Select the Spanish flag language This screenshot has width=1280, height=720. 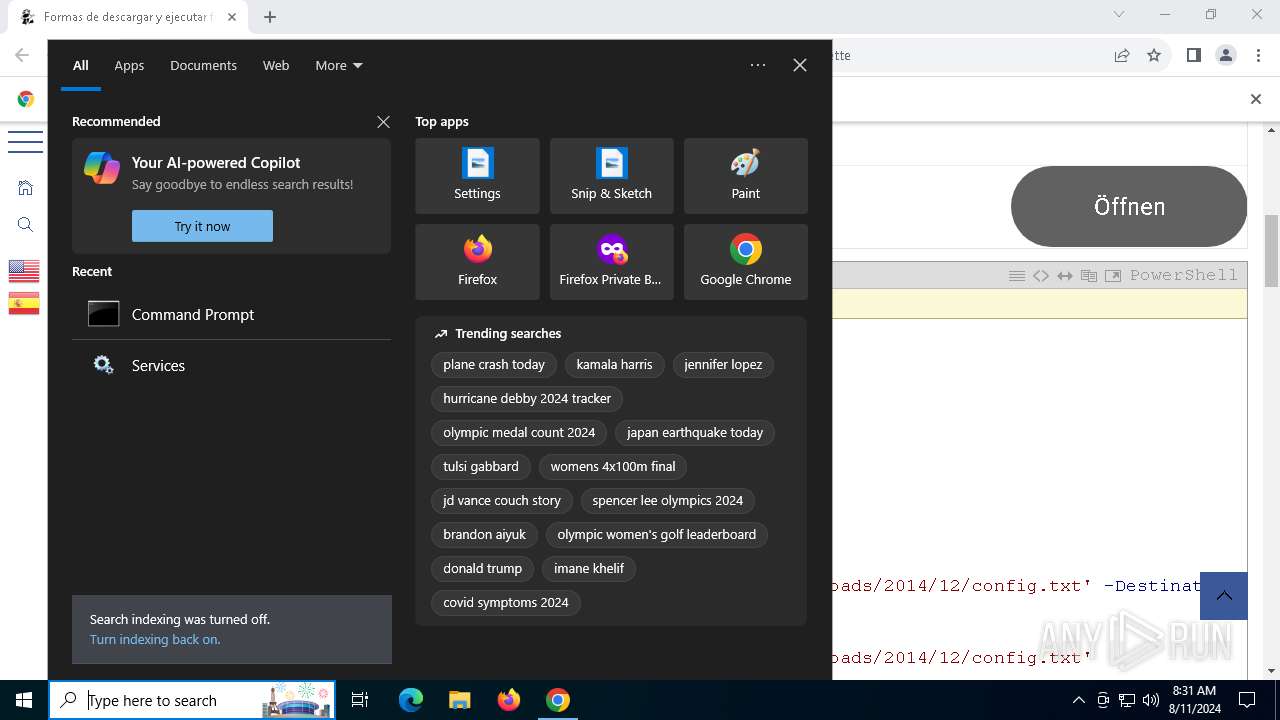24,303
